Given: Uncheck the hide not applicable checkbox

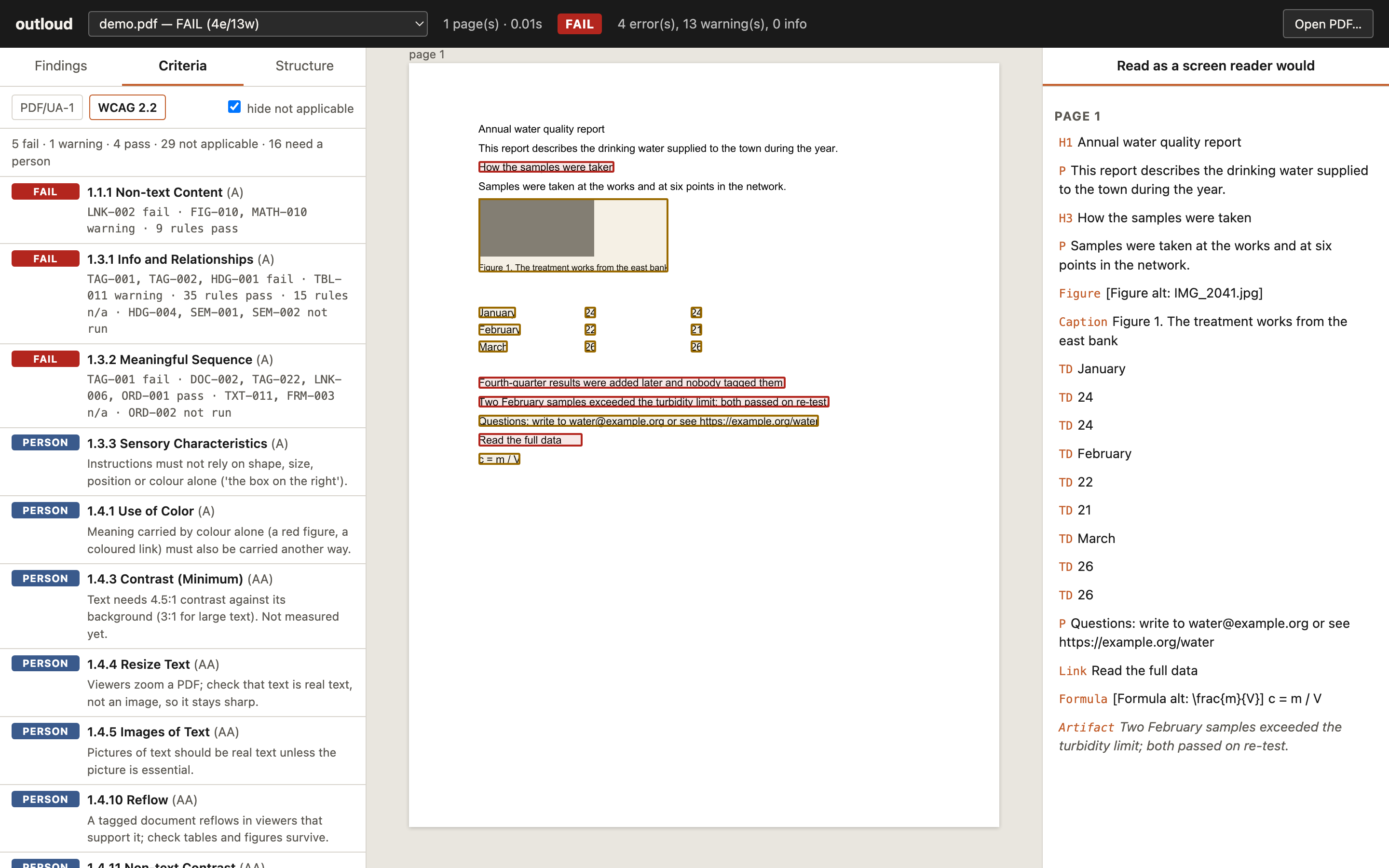Looking at the screenshot, I should [234, 106].
